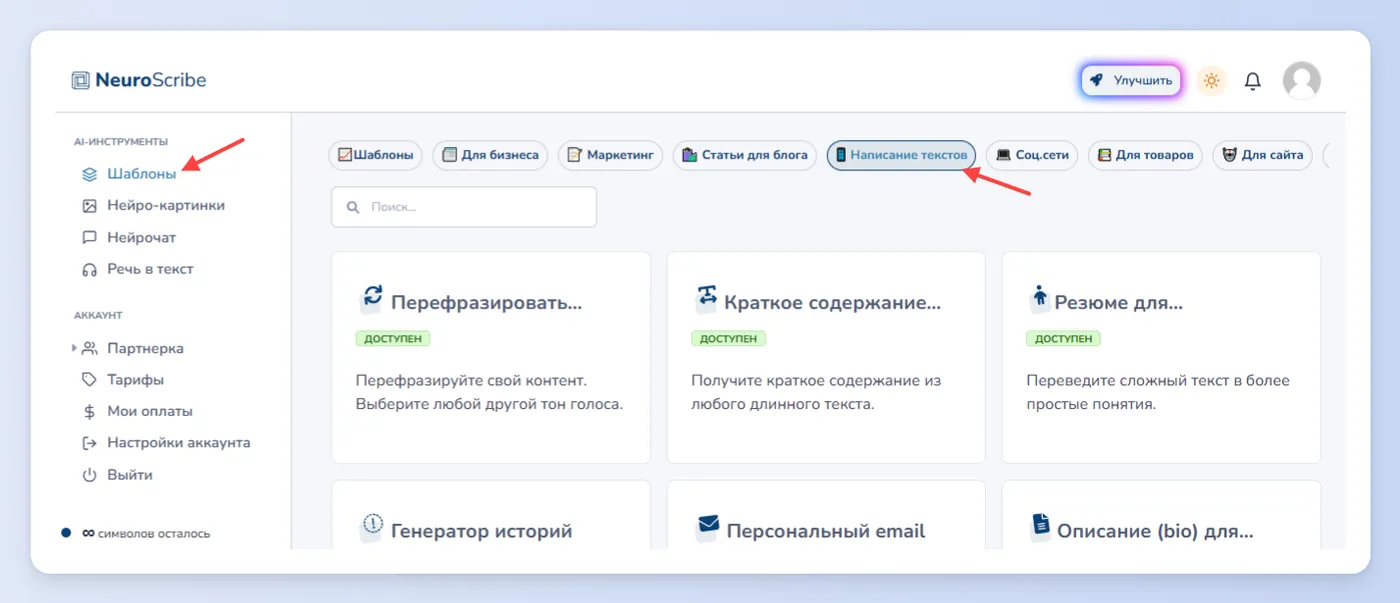Click the Партнерка people icon
Screen dimensions: 1400x603
point(90,349)
